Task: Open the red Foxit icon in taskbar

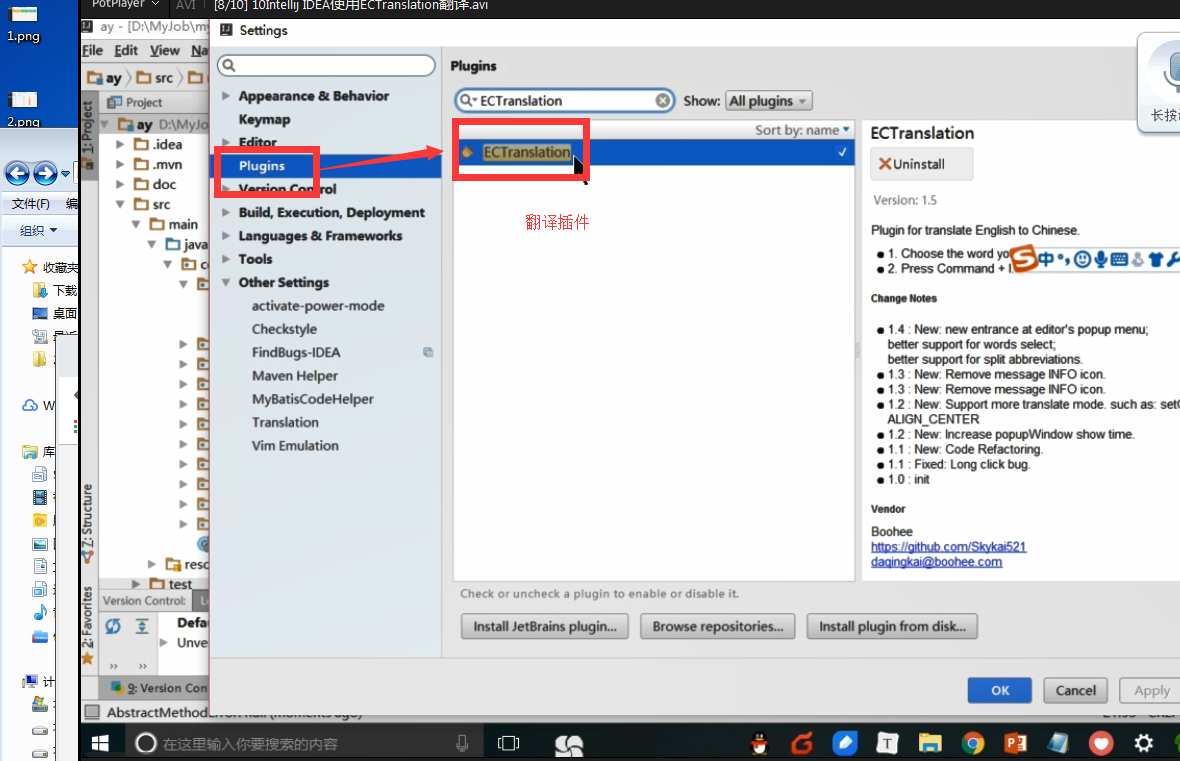Action: [x=802, y=744]
